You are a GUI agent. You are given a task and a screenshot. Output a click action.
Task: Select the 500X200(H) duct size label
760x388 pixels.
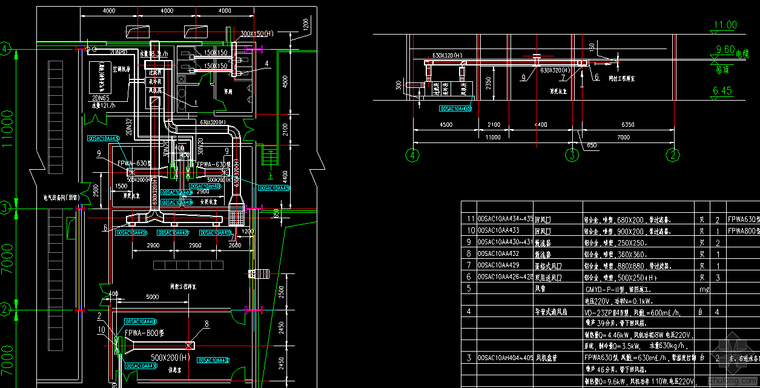tap(170, 357)
